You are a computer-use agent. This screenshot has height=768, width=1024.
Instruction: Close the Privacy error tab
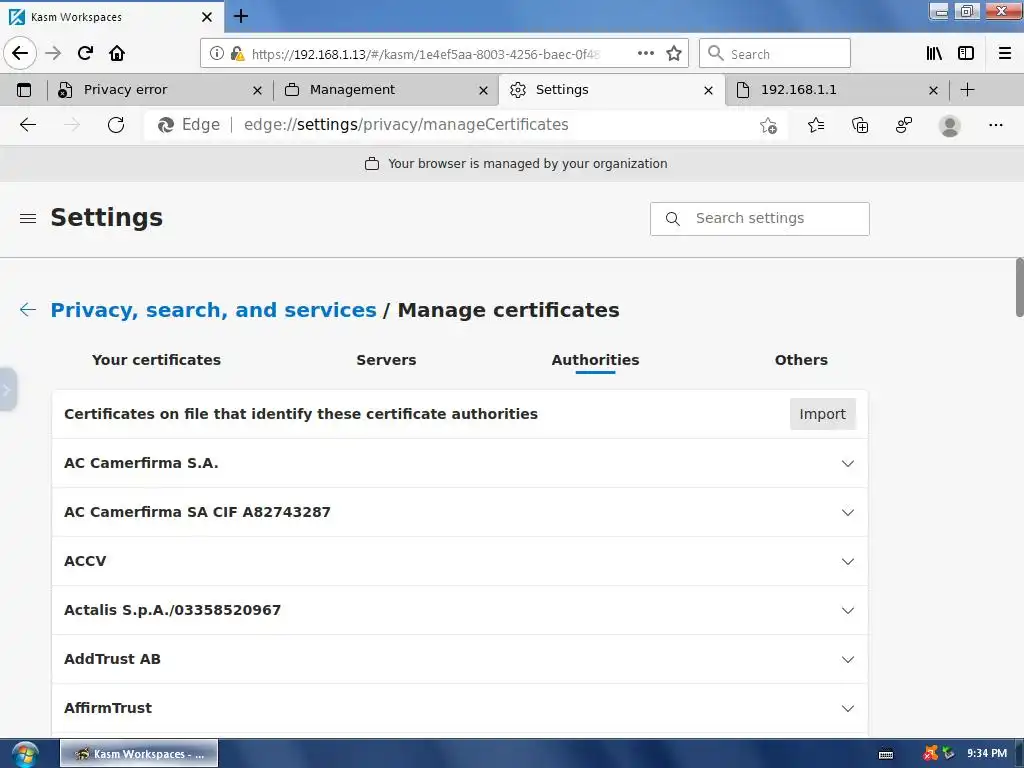coord(257,91)
